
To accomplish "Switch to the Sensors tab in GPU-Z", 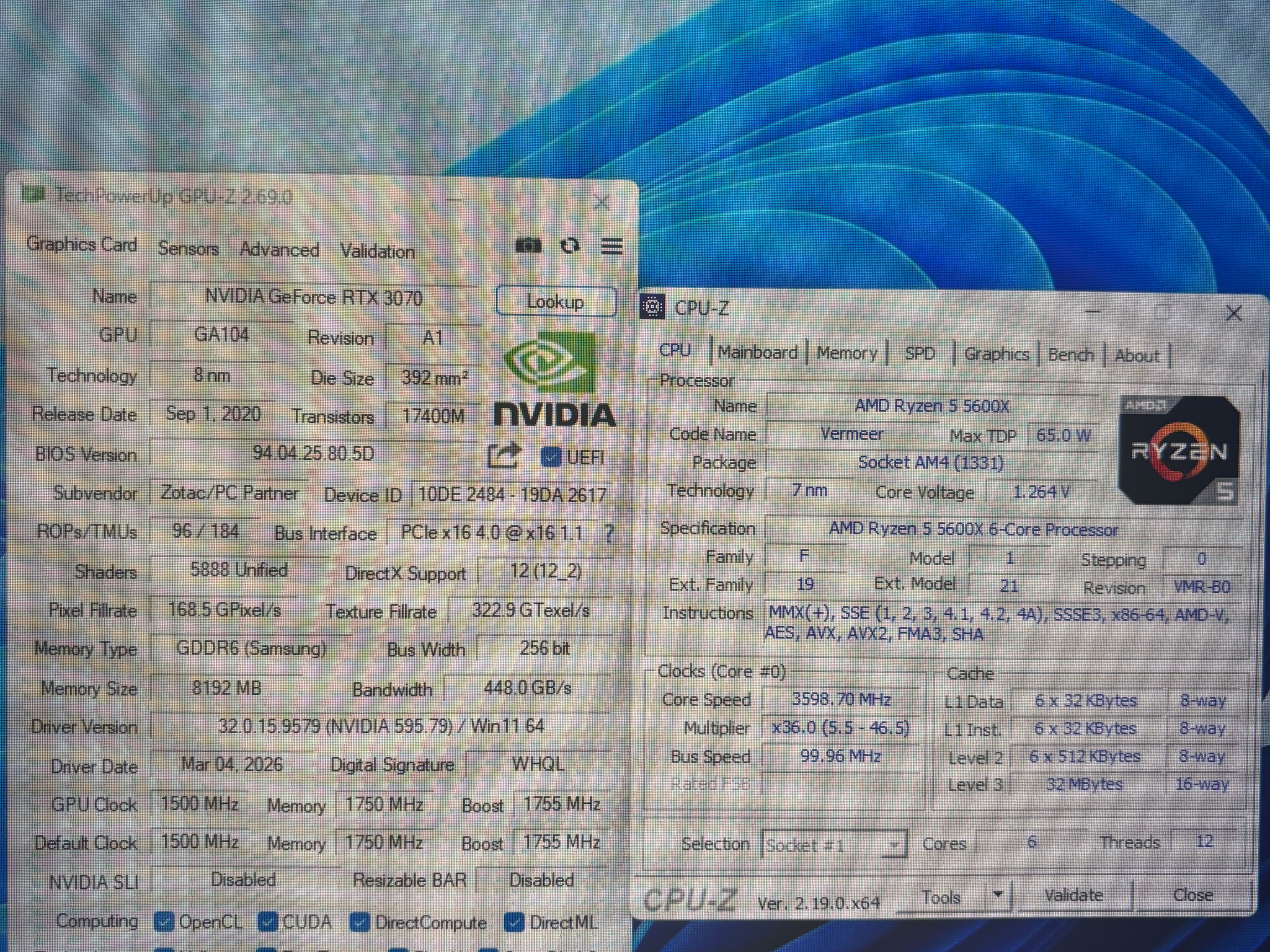I will point(189,249).
